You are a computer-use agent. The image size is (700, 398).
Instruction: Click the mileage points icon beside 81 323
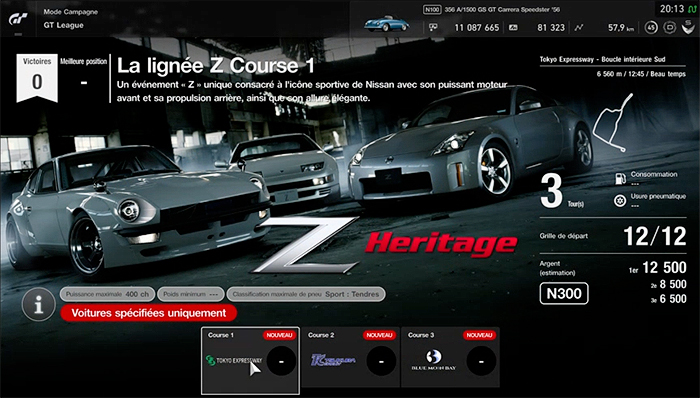tap(513, 28)
